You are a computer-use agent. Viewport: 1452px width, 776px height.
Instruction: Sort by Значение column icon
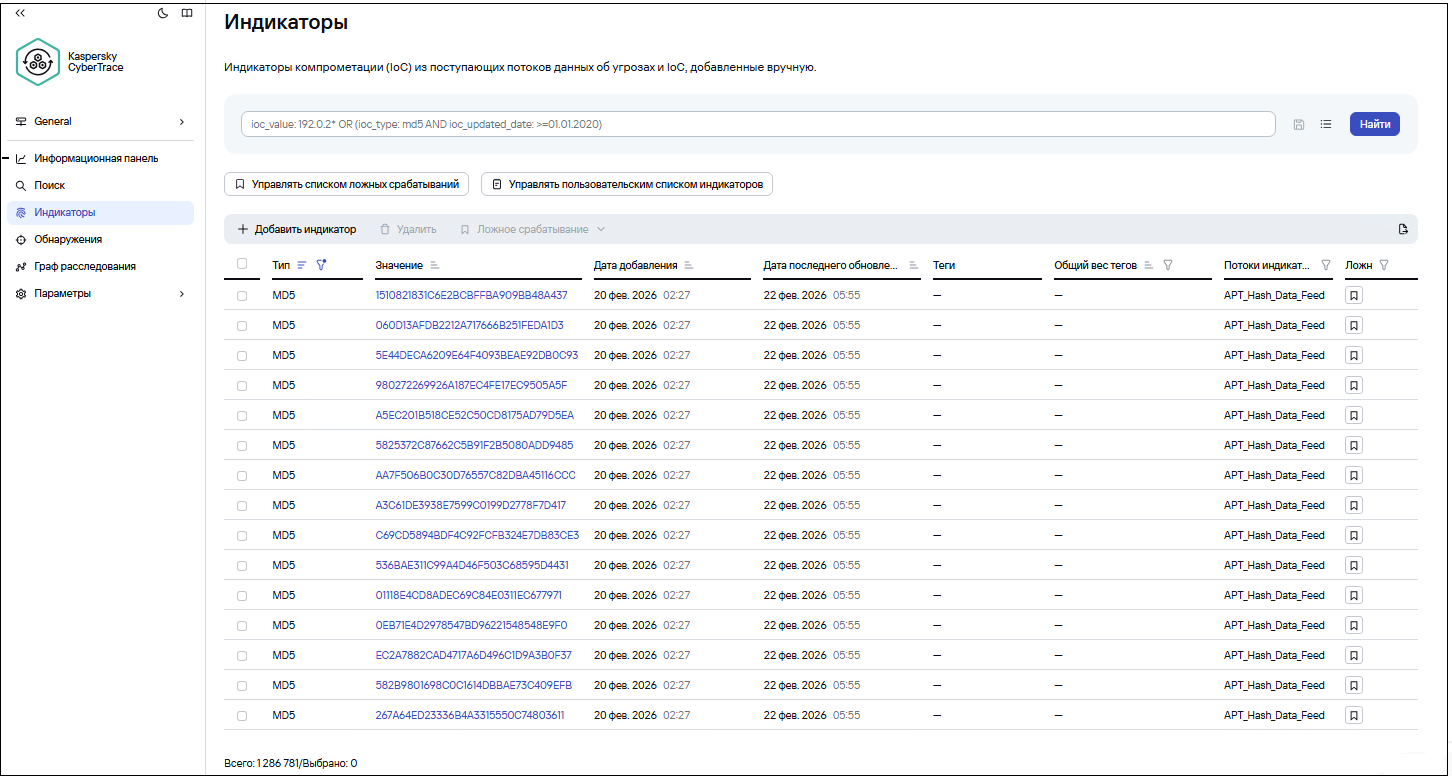[x=435, y=265]
